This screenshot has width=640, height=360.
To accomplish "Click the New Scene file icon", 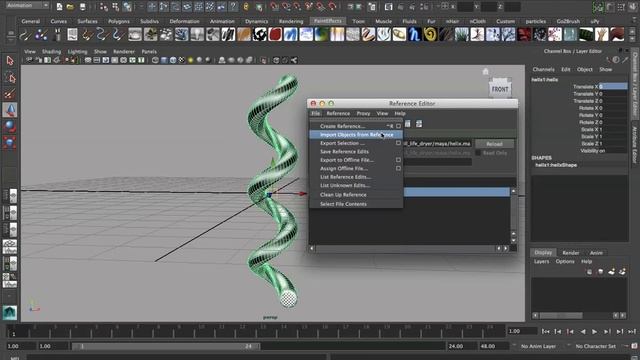I will [60, 7].
